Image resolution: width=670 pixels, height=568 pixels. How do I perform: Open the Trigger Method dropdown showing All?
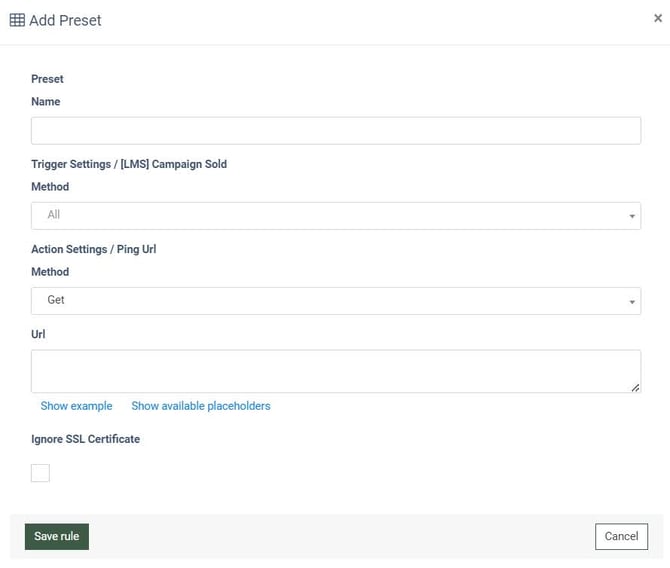[x=335, y=215]
